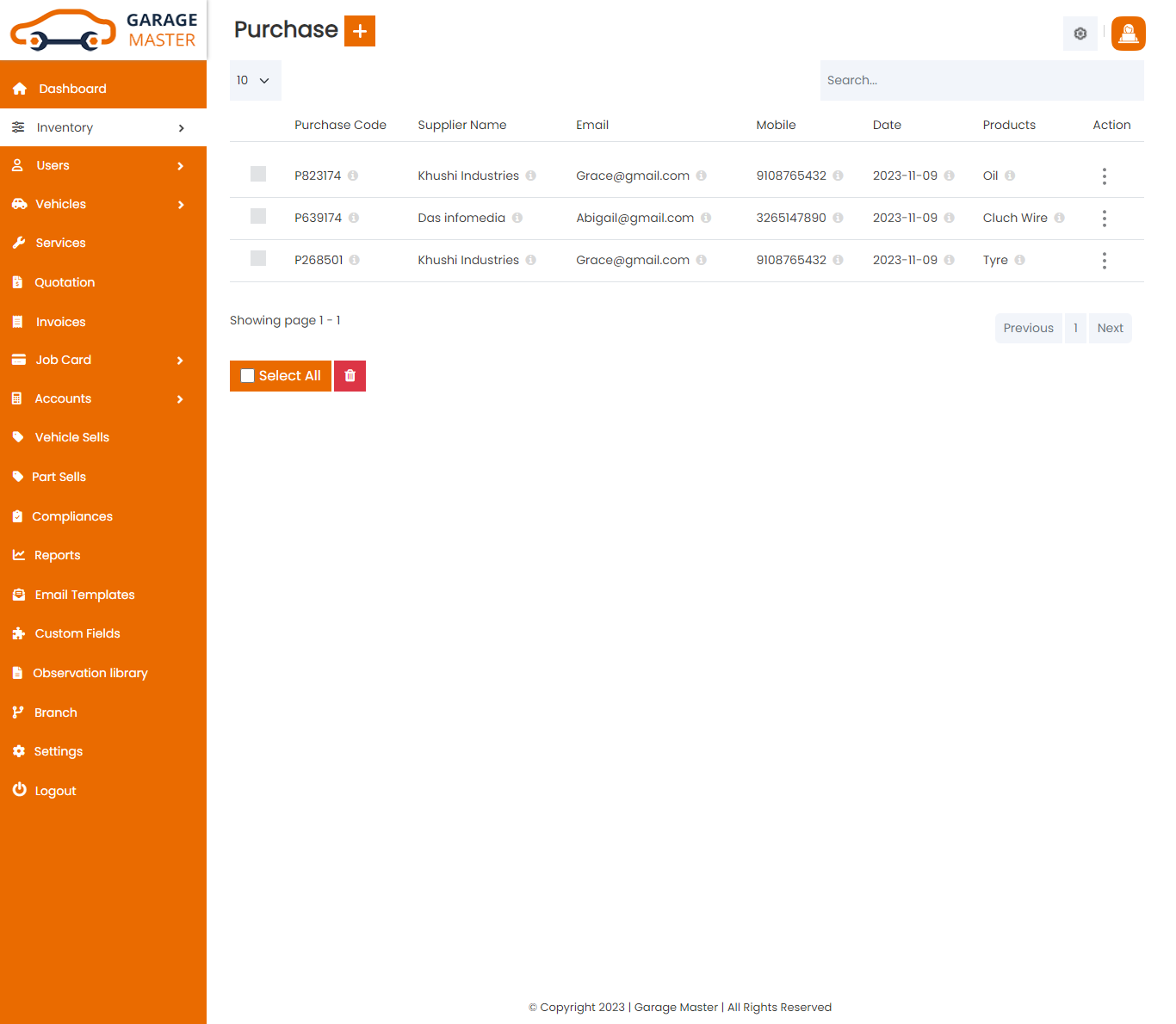Tick the checkbox for purchase P268501
This screenshot has height=1024, width=1176.
tap(258, 259)
